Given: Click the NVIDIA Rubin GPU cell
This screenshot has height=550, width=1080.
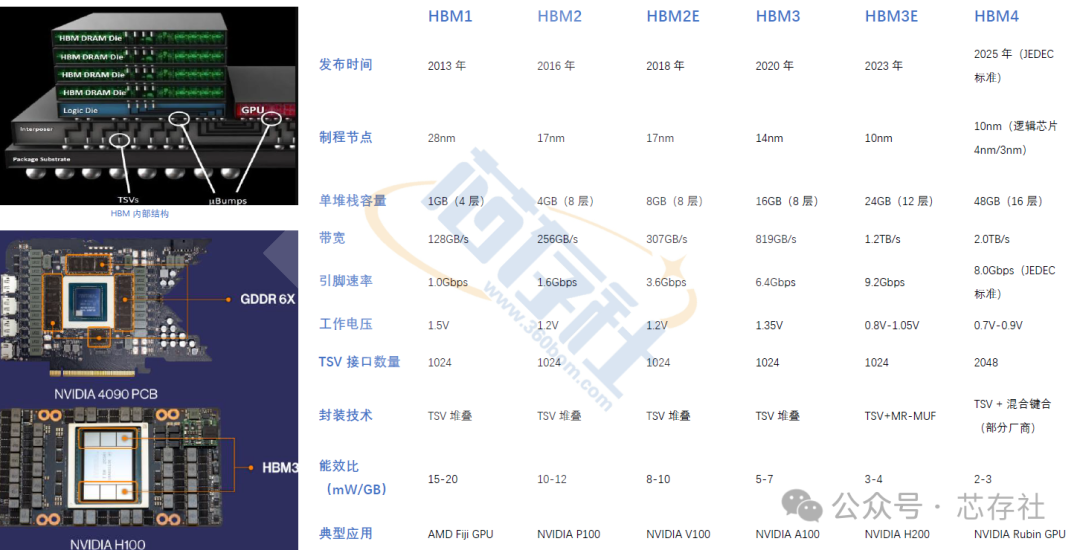Looking at the screenshot, I should [1019, 534].
